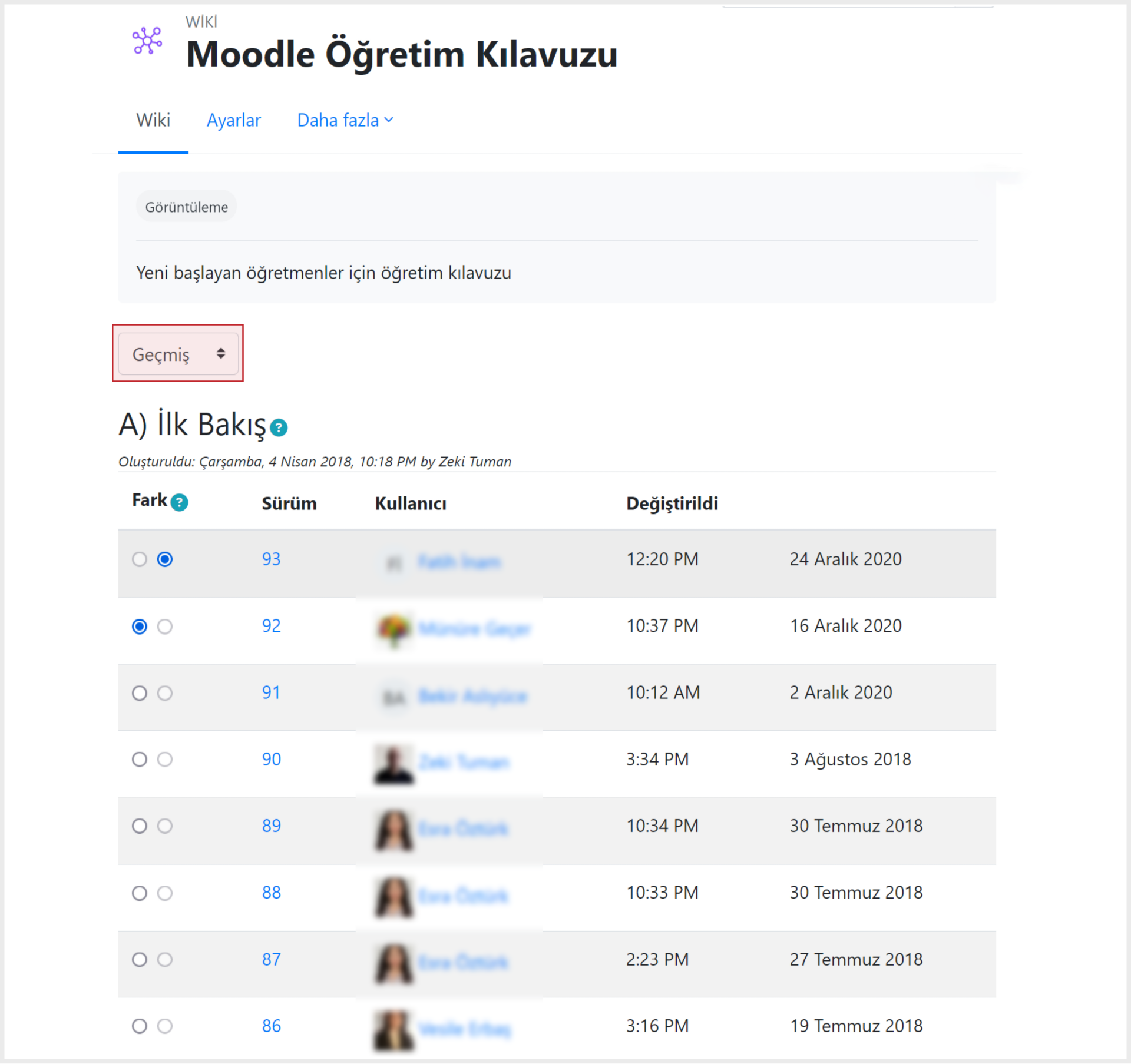Open the help icon next to Fark
This screenshot has height=1064, width=1131.
(x=179, y=502)
